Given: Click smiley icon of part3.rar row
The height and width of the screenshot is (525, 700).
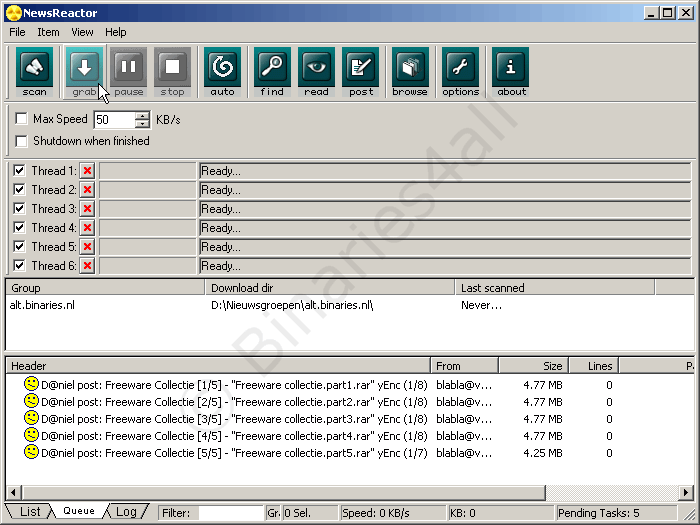Looking at the screenshot, I should click(x=31, y=418).
